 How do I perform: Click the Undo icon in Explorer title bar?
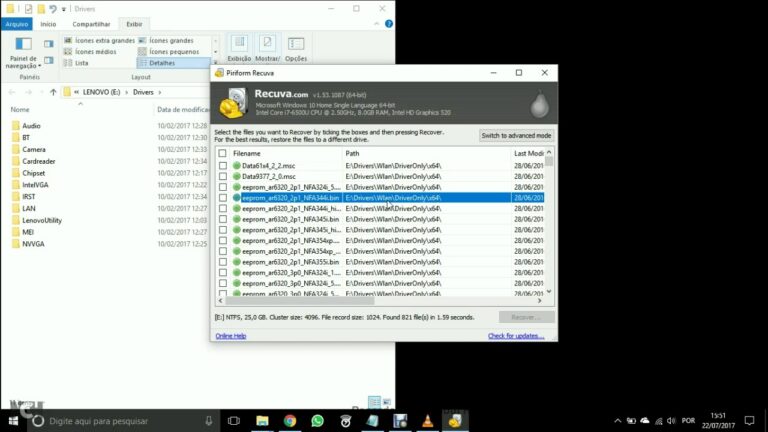[53, 9]
